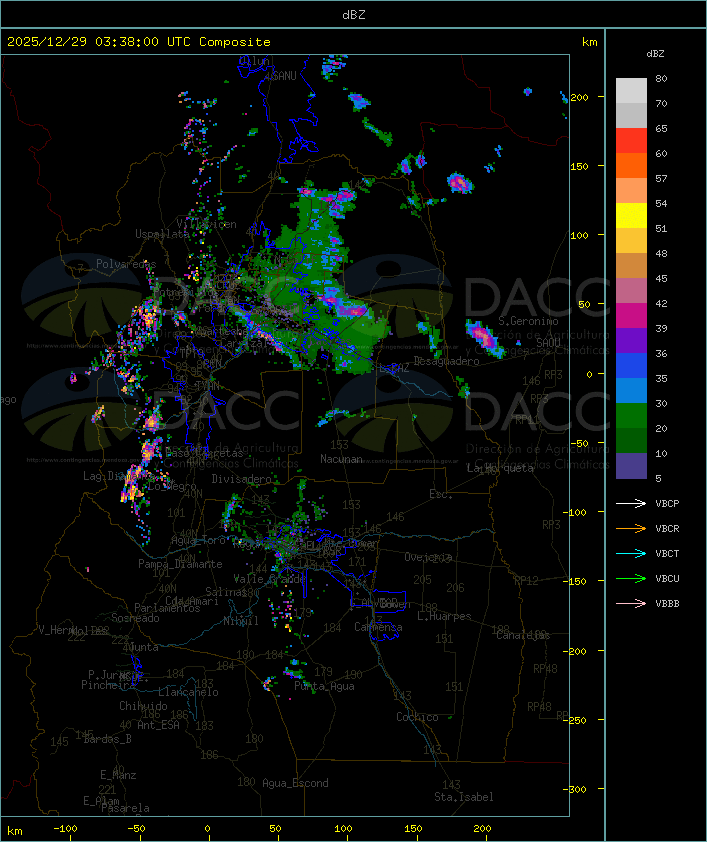707x842 pixels.
Task: Click the green VBCU arrow icon
Action: coord(631,578)
